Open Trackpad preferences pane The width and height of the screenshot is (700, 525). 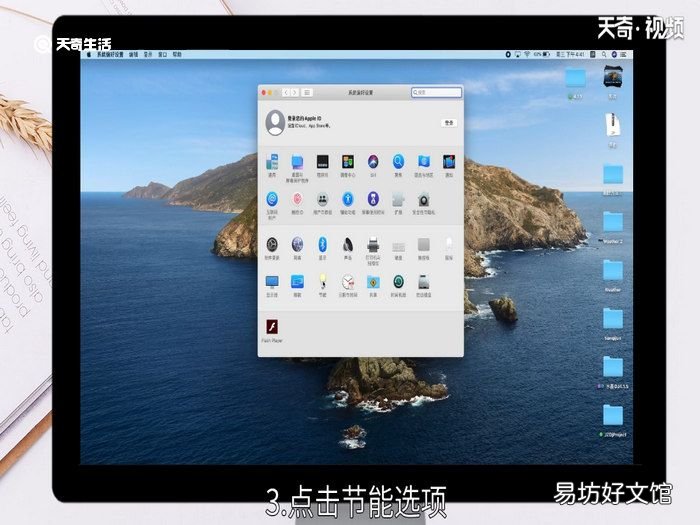pos(424,245)
